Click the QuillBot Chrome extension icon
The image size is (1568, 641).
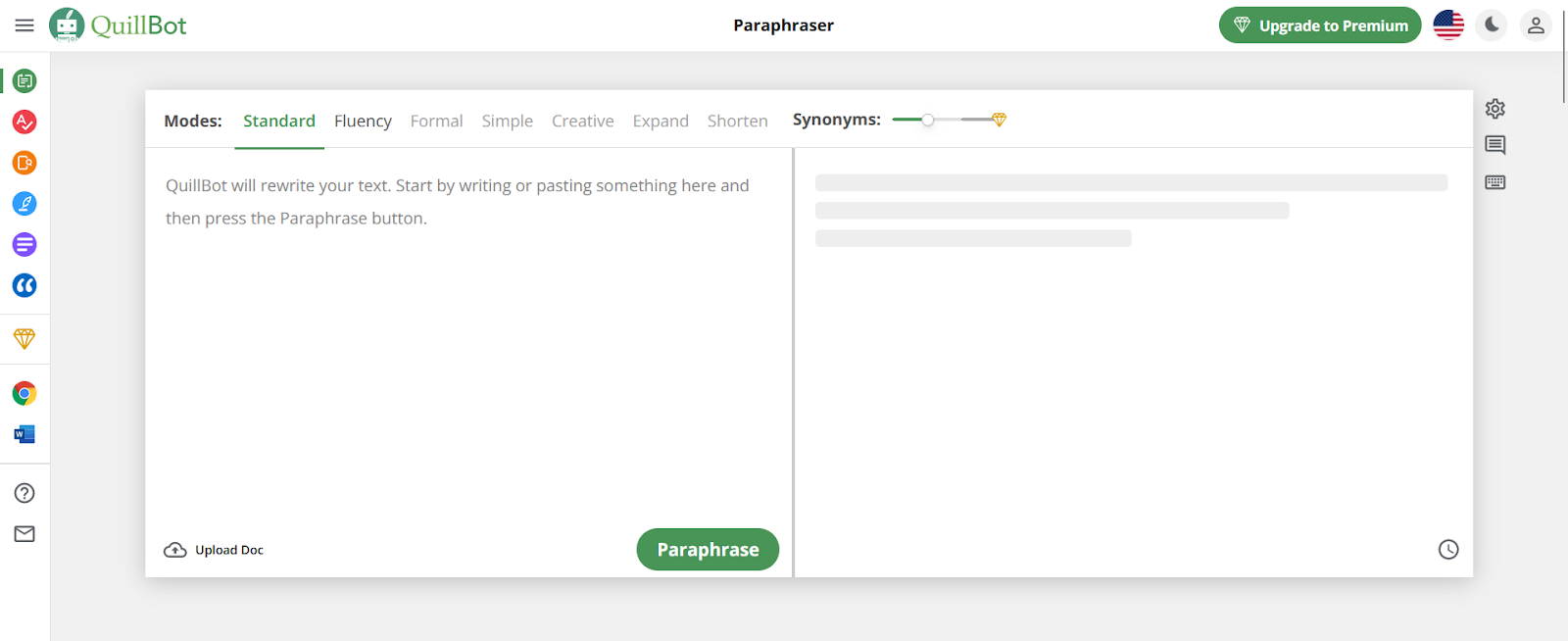(x=24, y=393)
